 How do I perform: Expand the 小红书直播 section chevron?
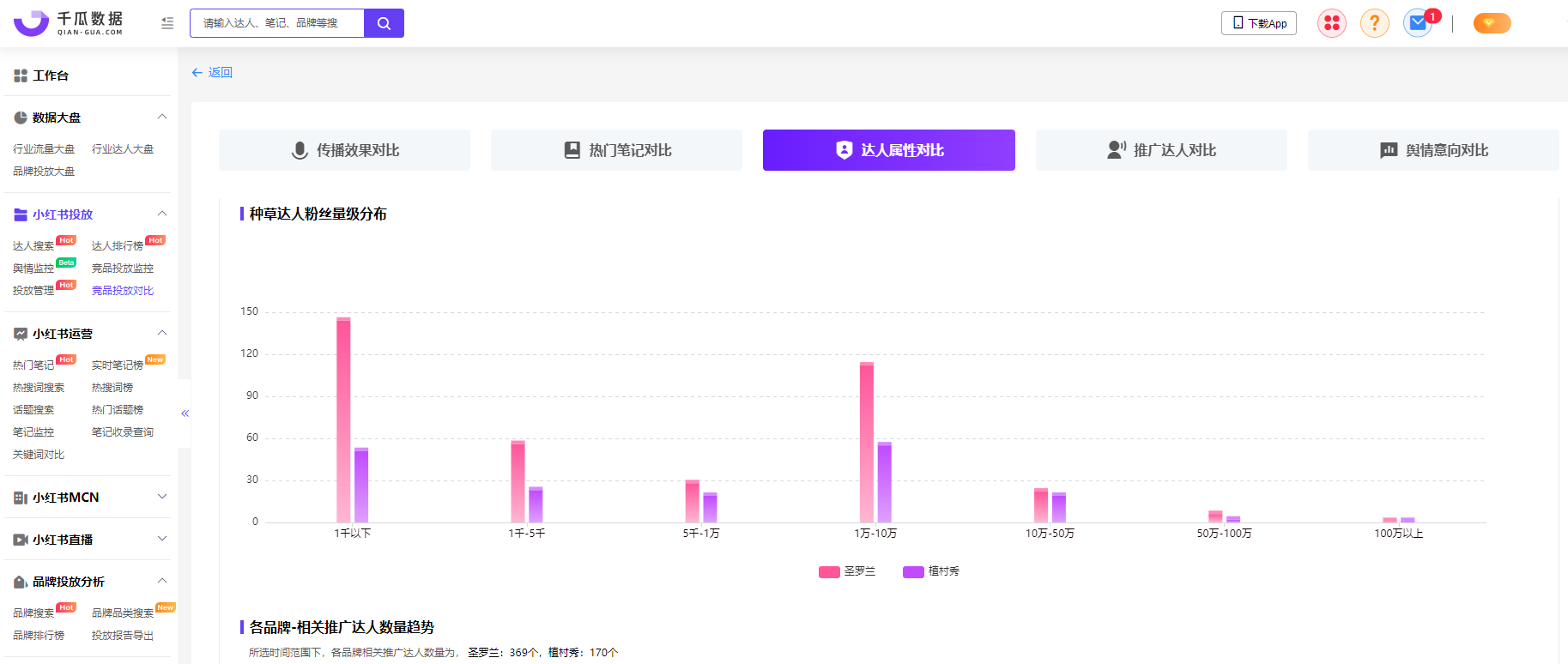coord(162,539)
